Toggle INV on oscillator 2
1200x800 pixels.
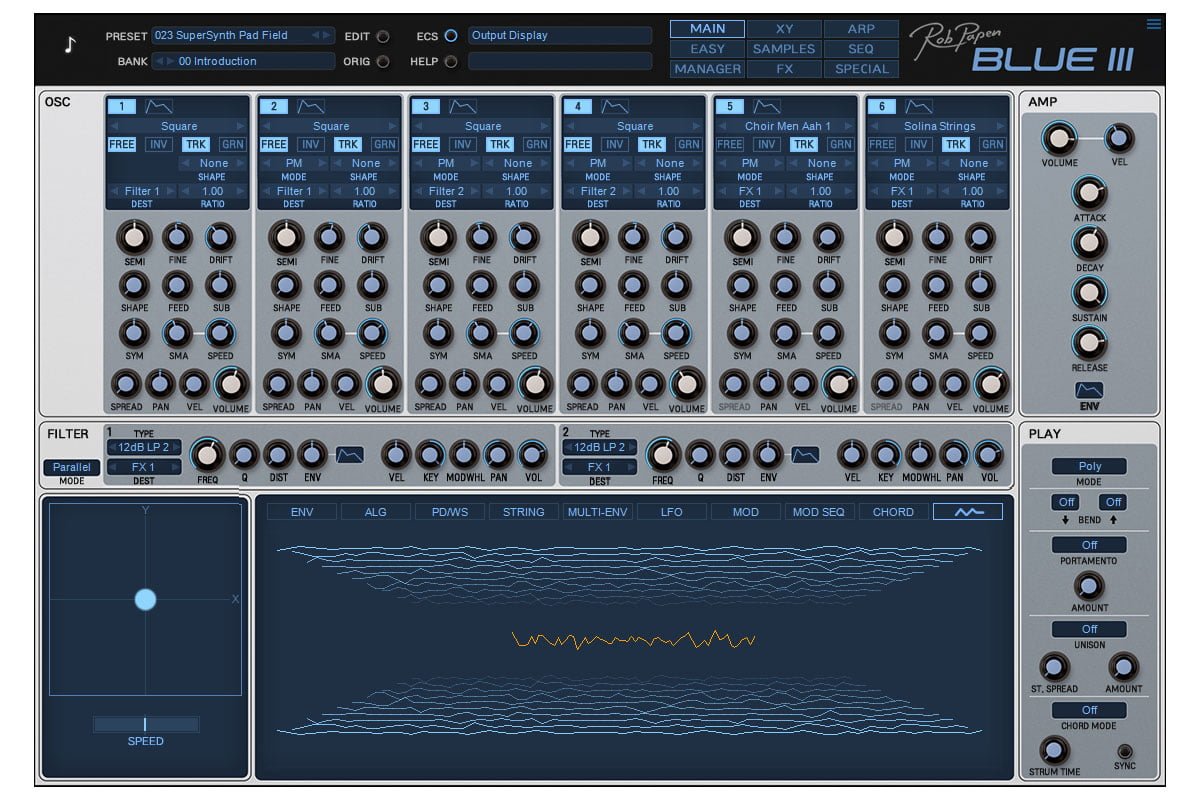tap(311, 145)
